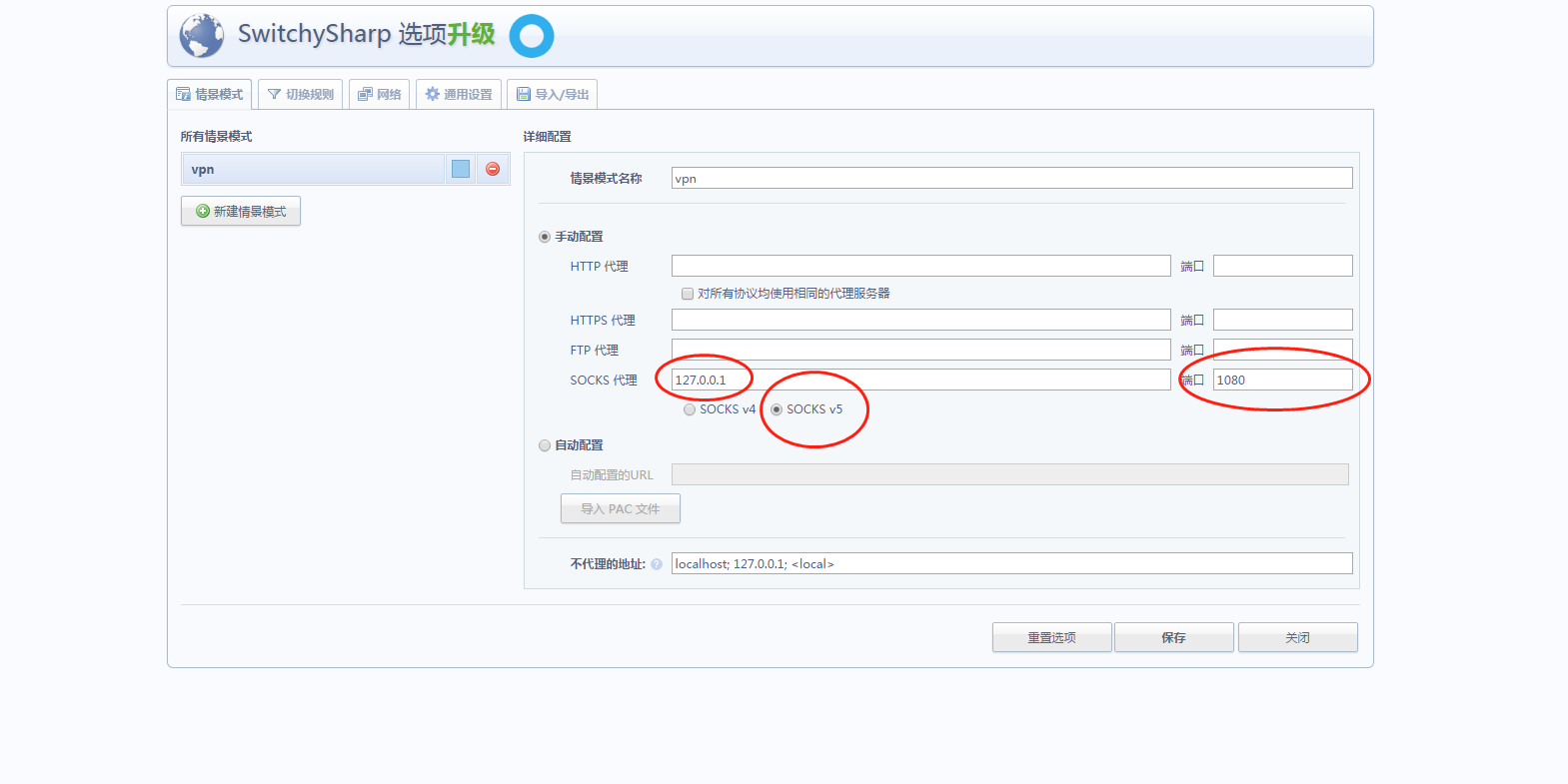
Task: Click the SwitchySharp globe logo icon
Action: click(201, 36)
